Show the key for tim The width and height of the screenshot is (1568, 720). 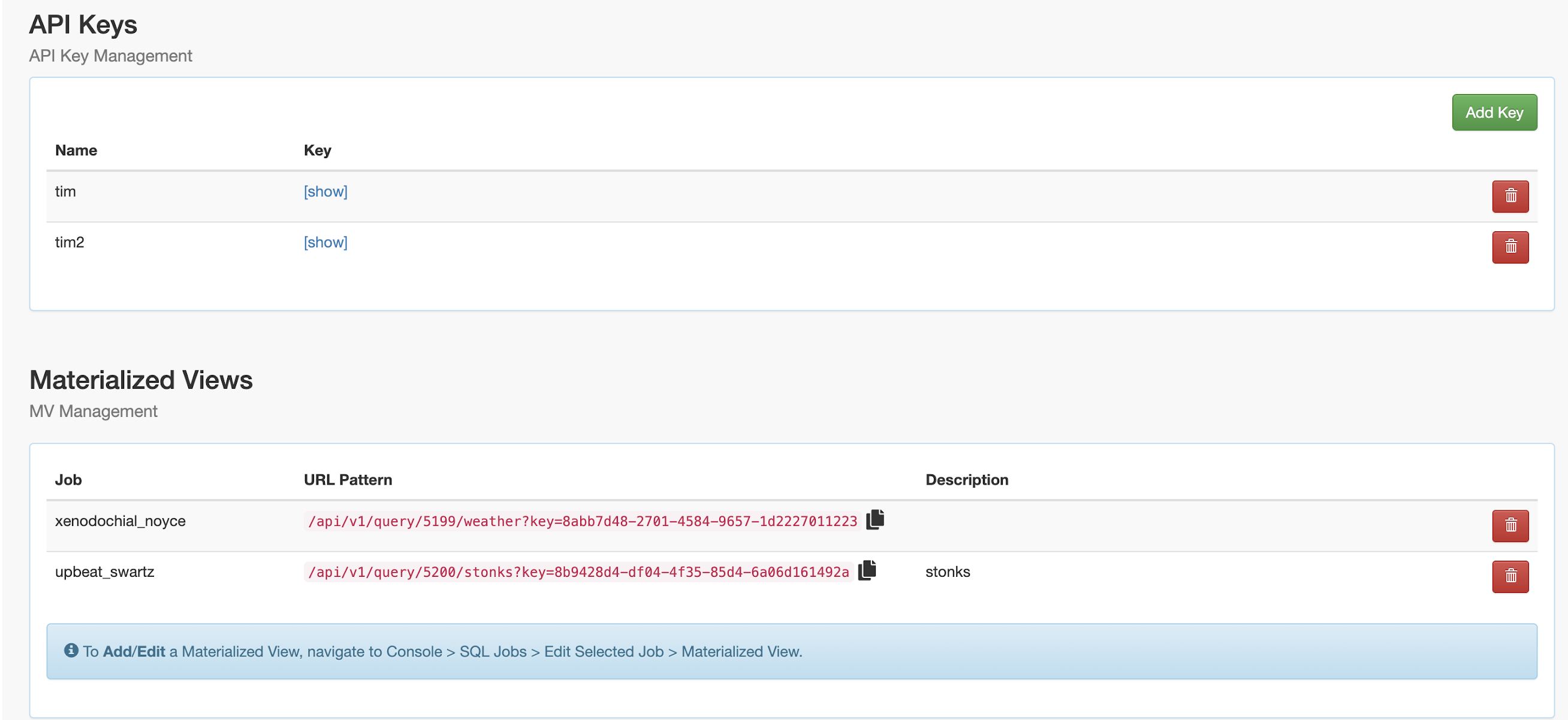coord(325,192)
